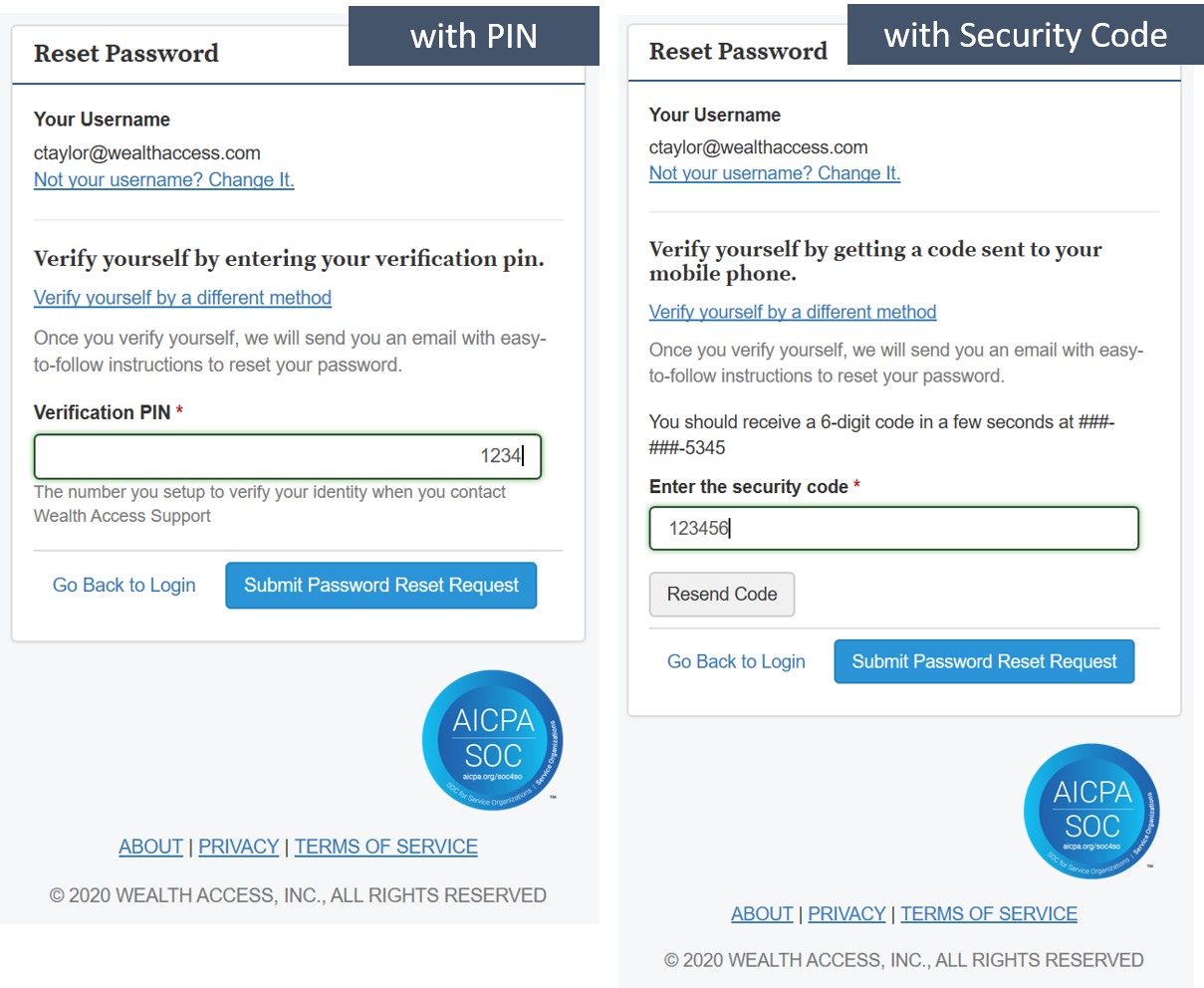
Task: Click Not your username link in the Security Code panel
Action: tap(775, 173)
